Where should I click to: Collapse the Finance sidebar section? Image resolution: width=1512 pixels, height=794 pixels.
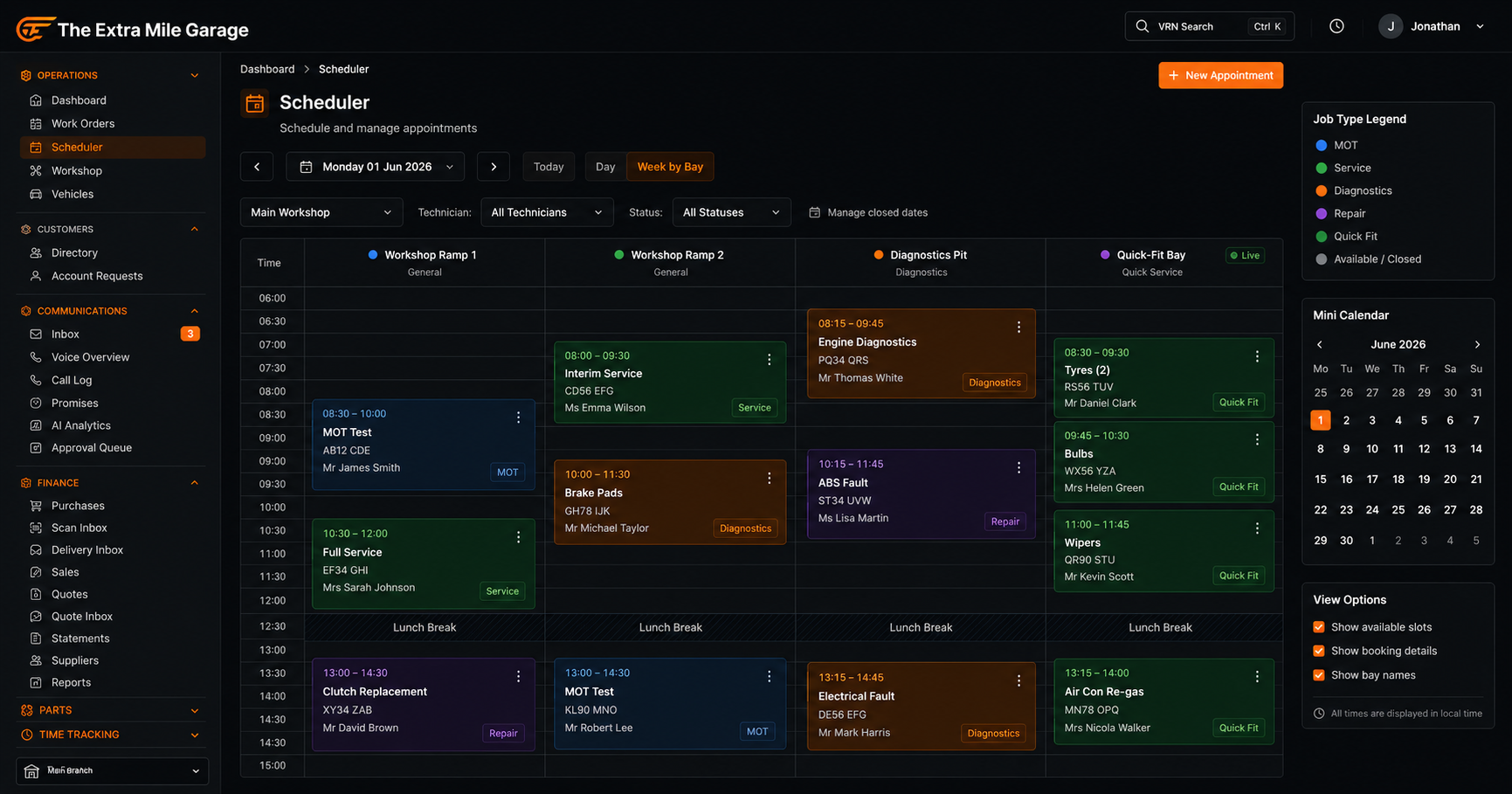(195, 483)
